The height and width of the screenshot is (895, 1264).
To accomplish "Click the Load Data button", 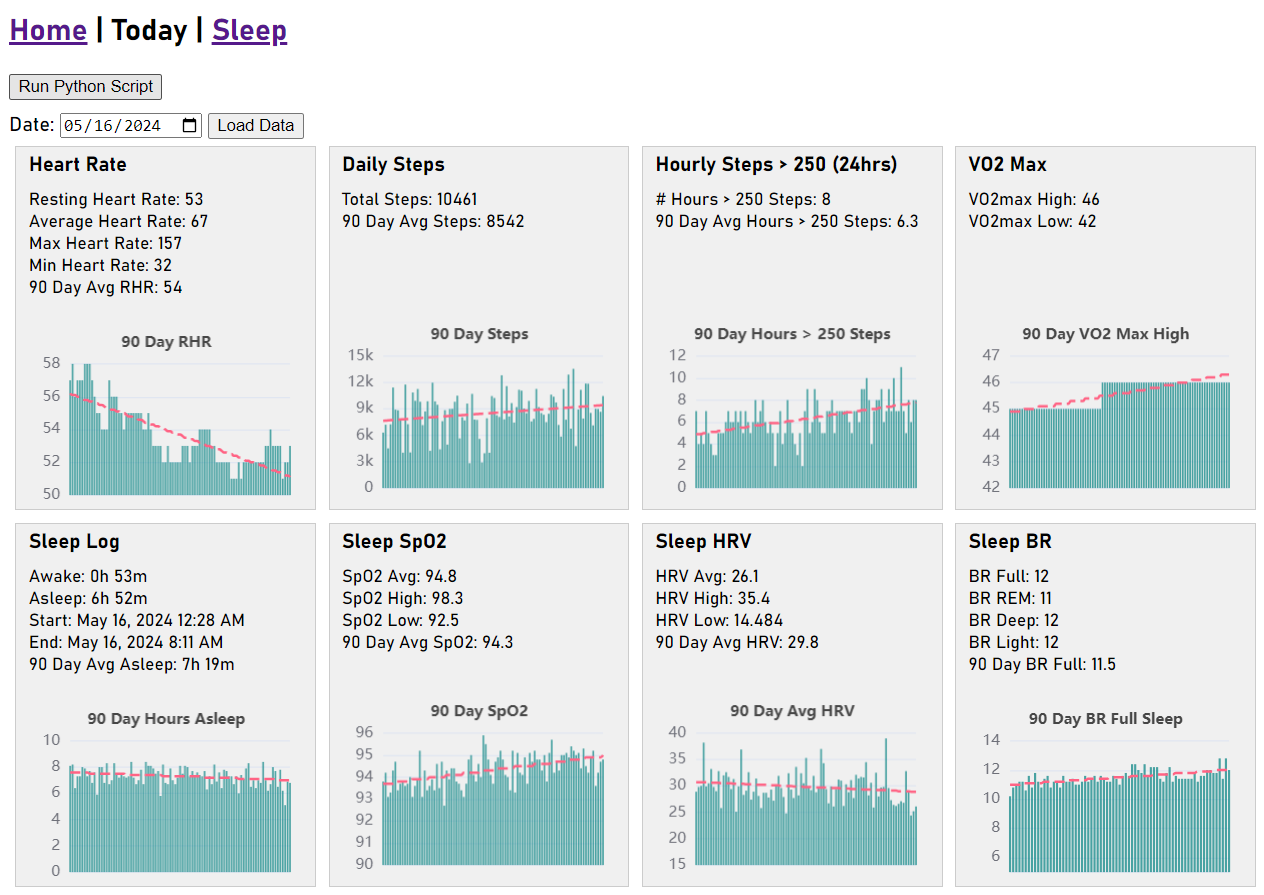I will point(255,126).
